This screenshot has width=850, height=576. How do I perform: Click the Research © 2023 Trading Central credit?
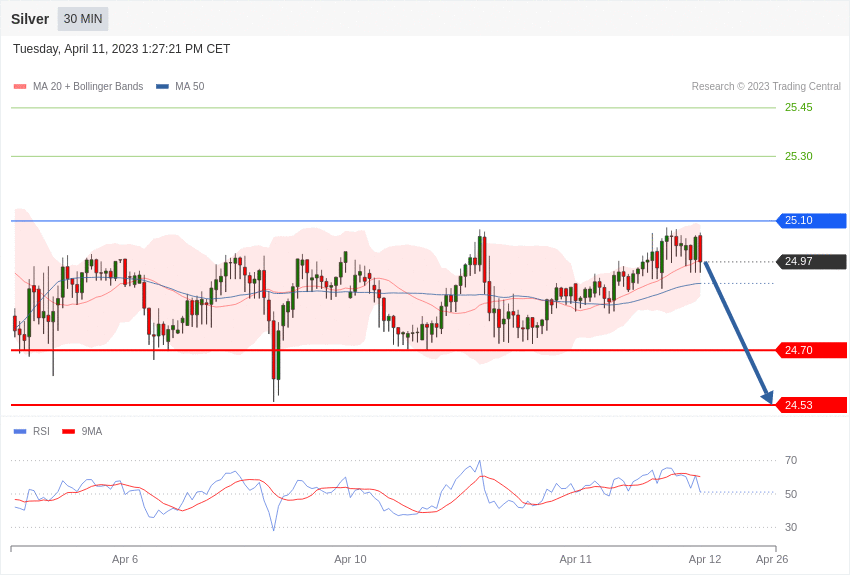pos(766,86)
